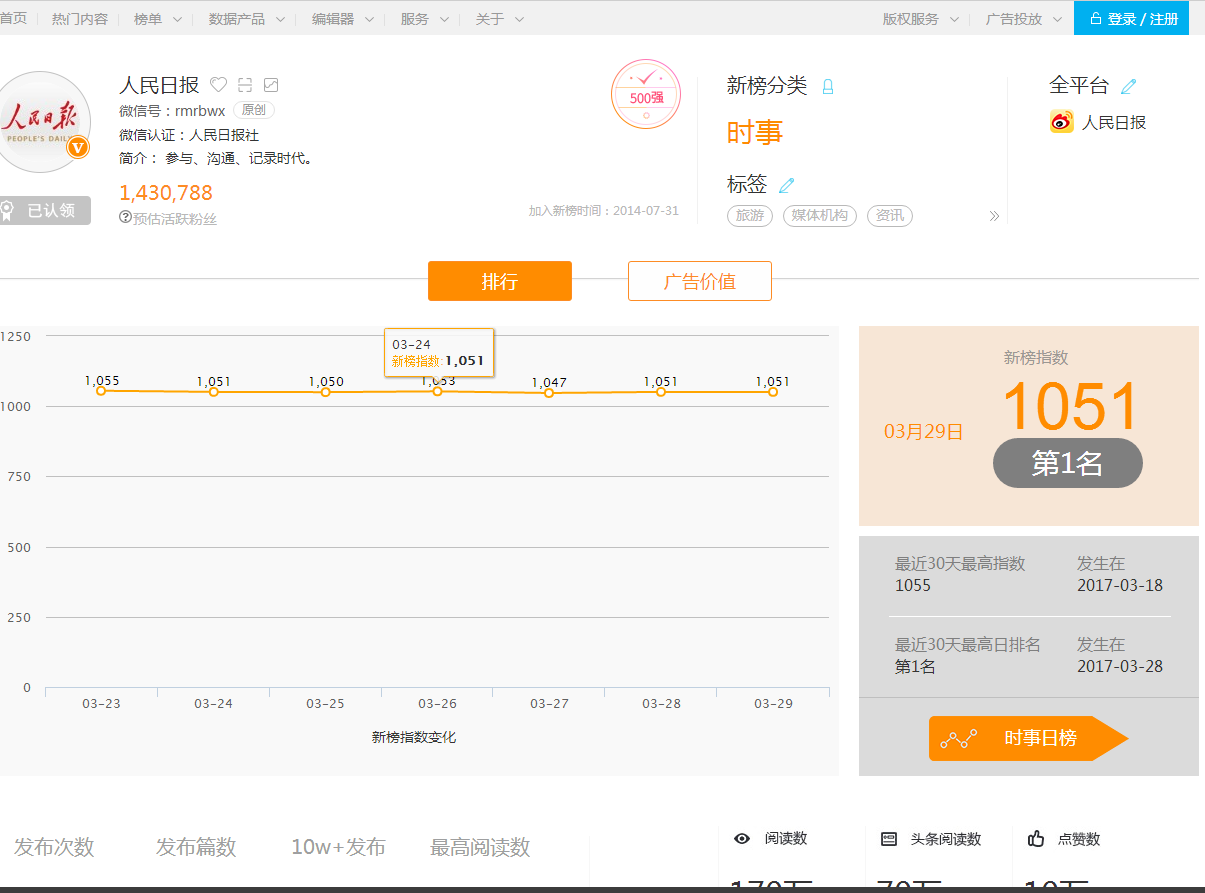The width and height of the screenshot is (1205, 893).
Task: Click the question mark beside 预估活跃粉丝
Action: (x=125, y=217)
